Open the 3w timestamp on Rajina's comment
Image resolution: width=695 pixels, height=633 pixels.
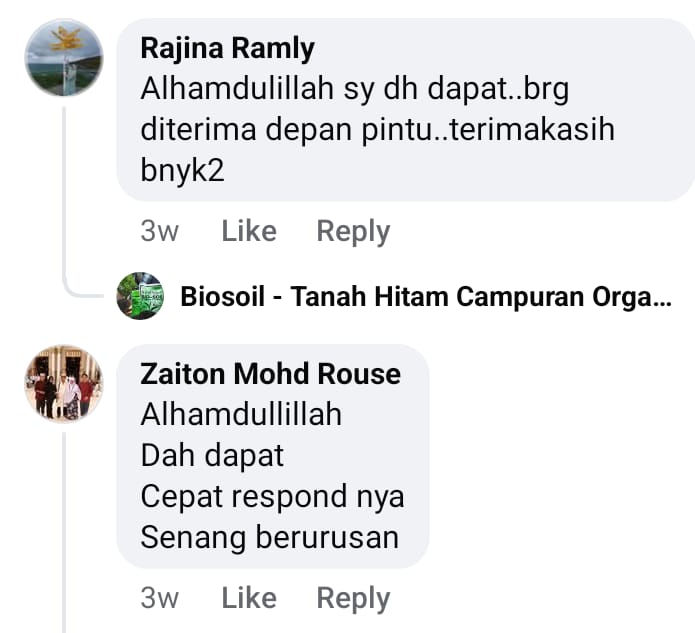click(160, 232)
